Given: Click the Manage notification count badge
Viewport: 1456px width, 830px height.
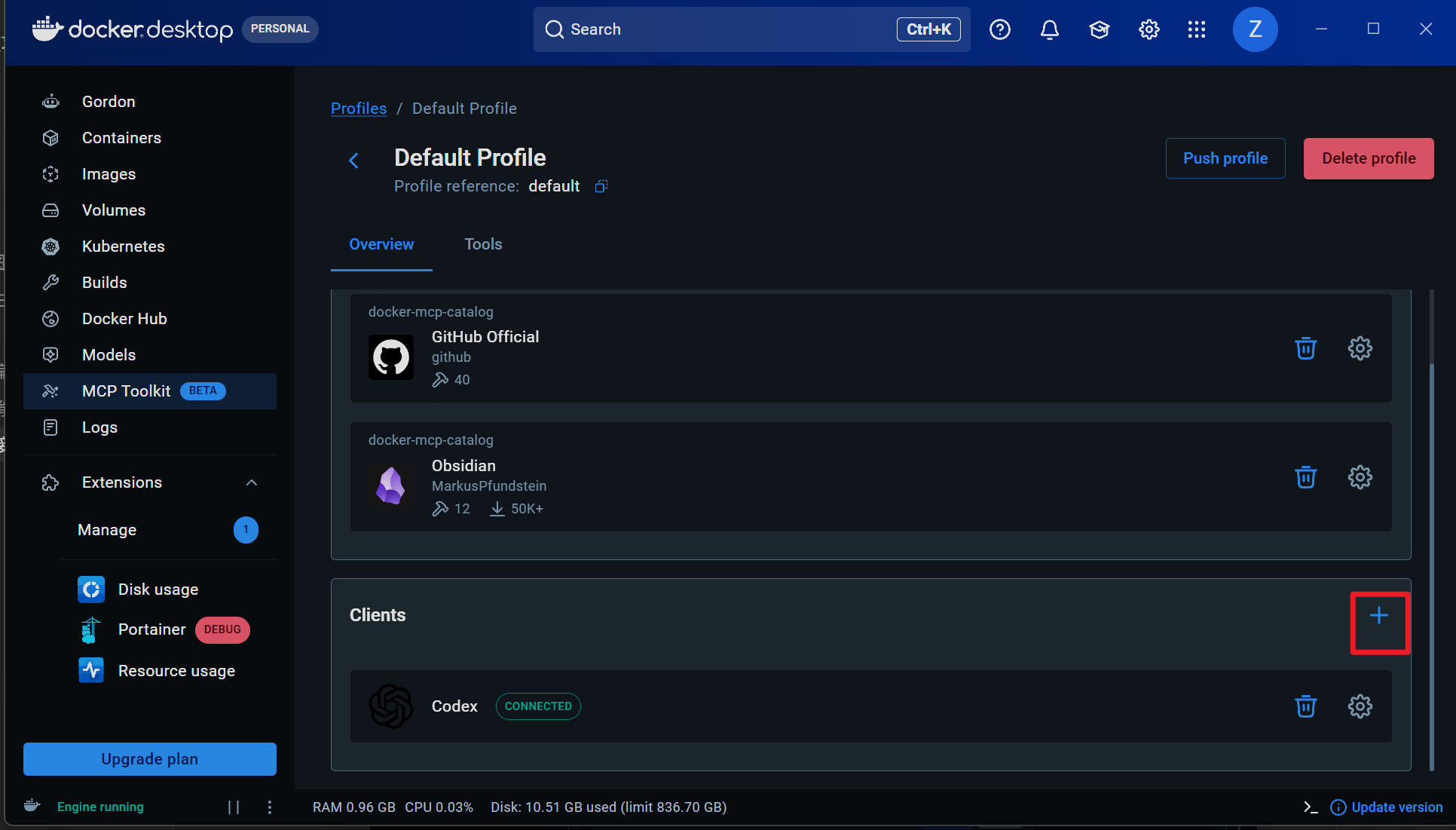Looking at the screenshot, I should pyautogui.click(x=246, y=530).
